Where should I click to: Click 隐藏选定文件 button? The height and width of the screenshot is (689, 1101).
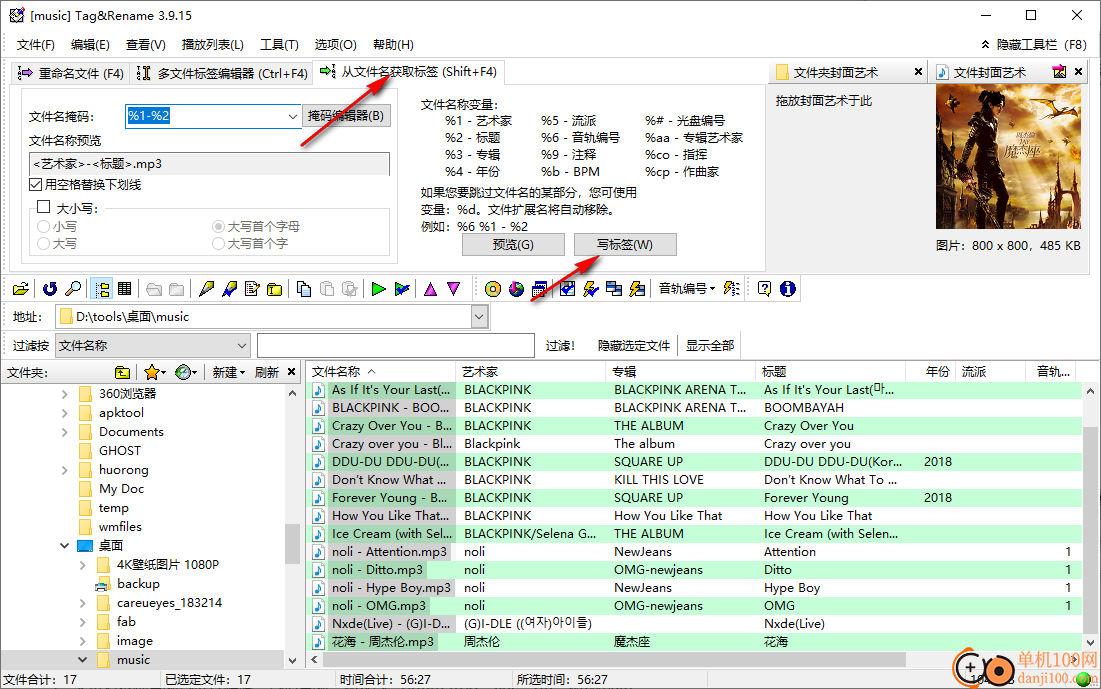[634, 346]
